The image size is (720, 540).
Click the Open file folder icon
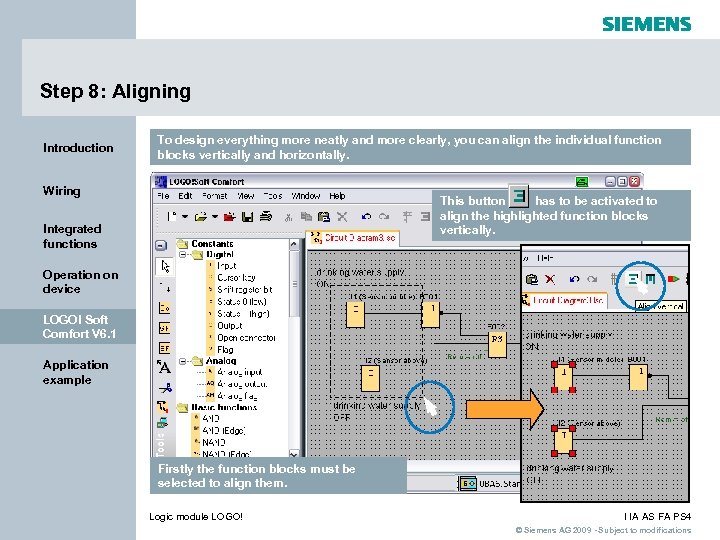[x=200, y=217]
